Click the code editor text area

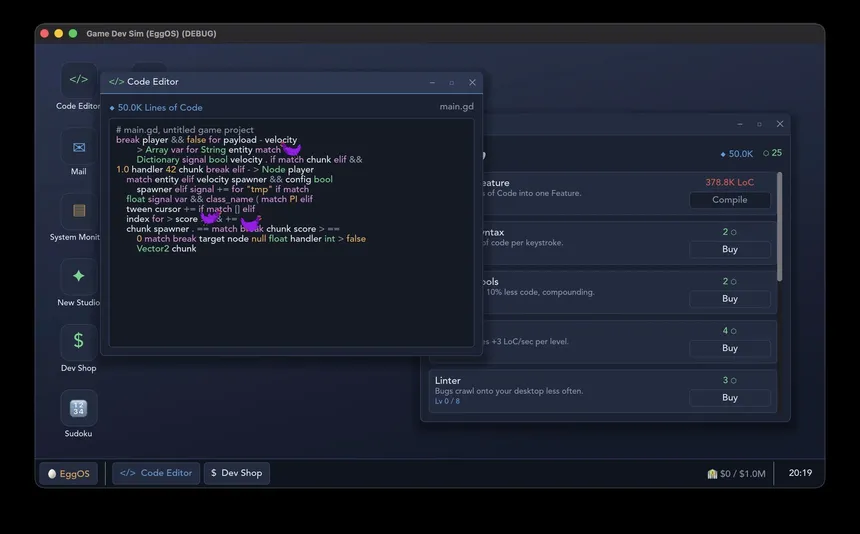click(x=291, y=232)
